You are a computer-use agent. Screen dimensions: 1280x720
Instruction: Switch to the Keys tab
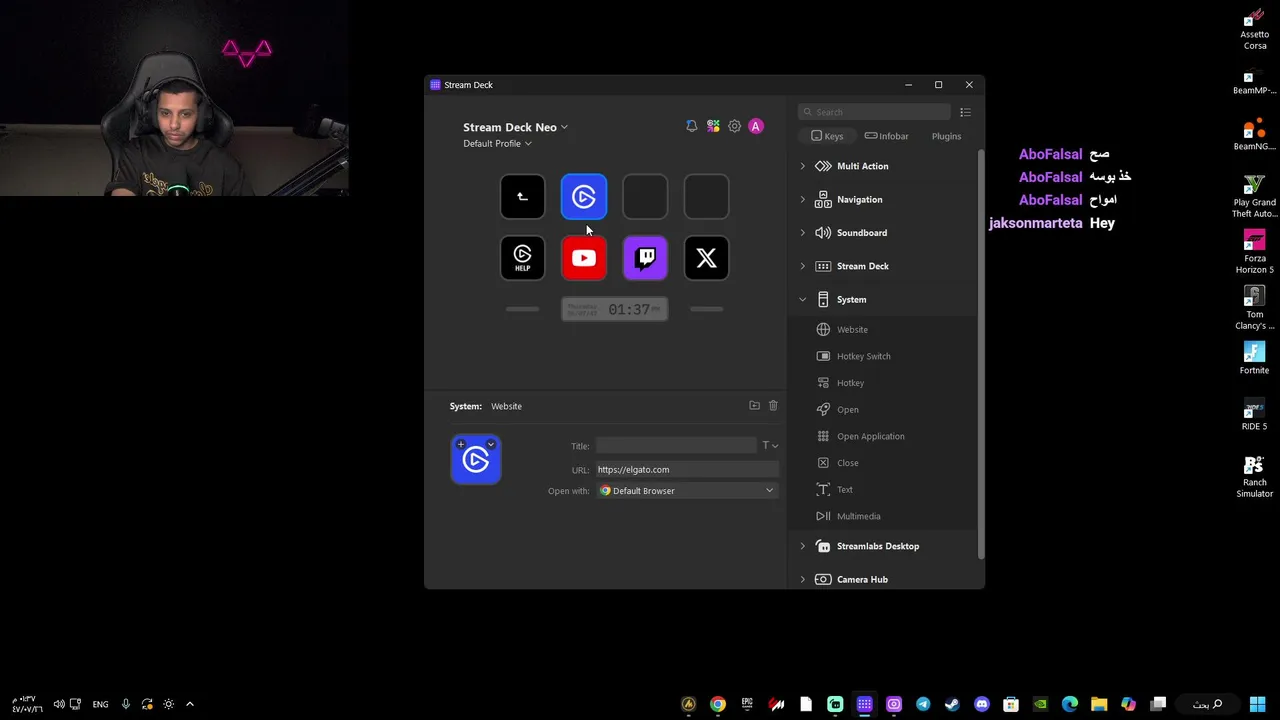pos(827,136)
